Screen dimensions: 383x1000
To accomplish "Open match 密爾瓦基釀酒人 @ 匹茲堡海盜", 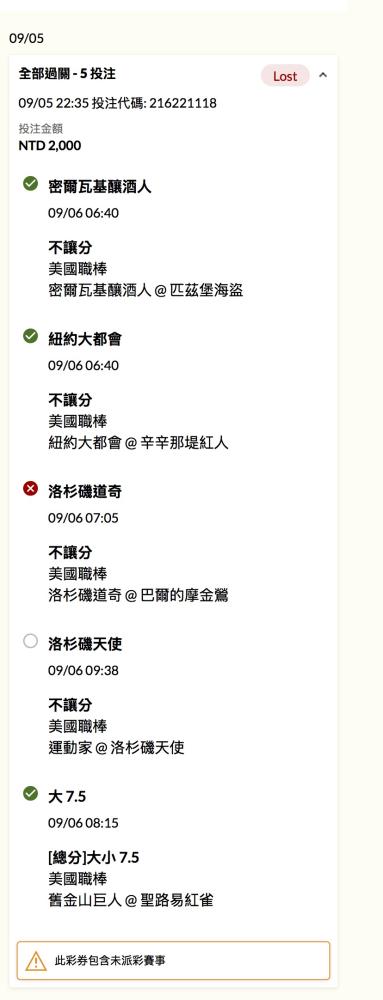I will (x=145, y=291).
